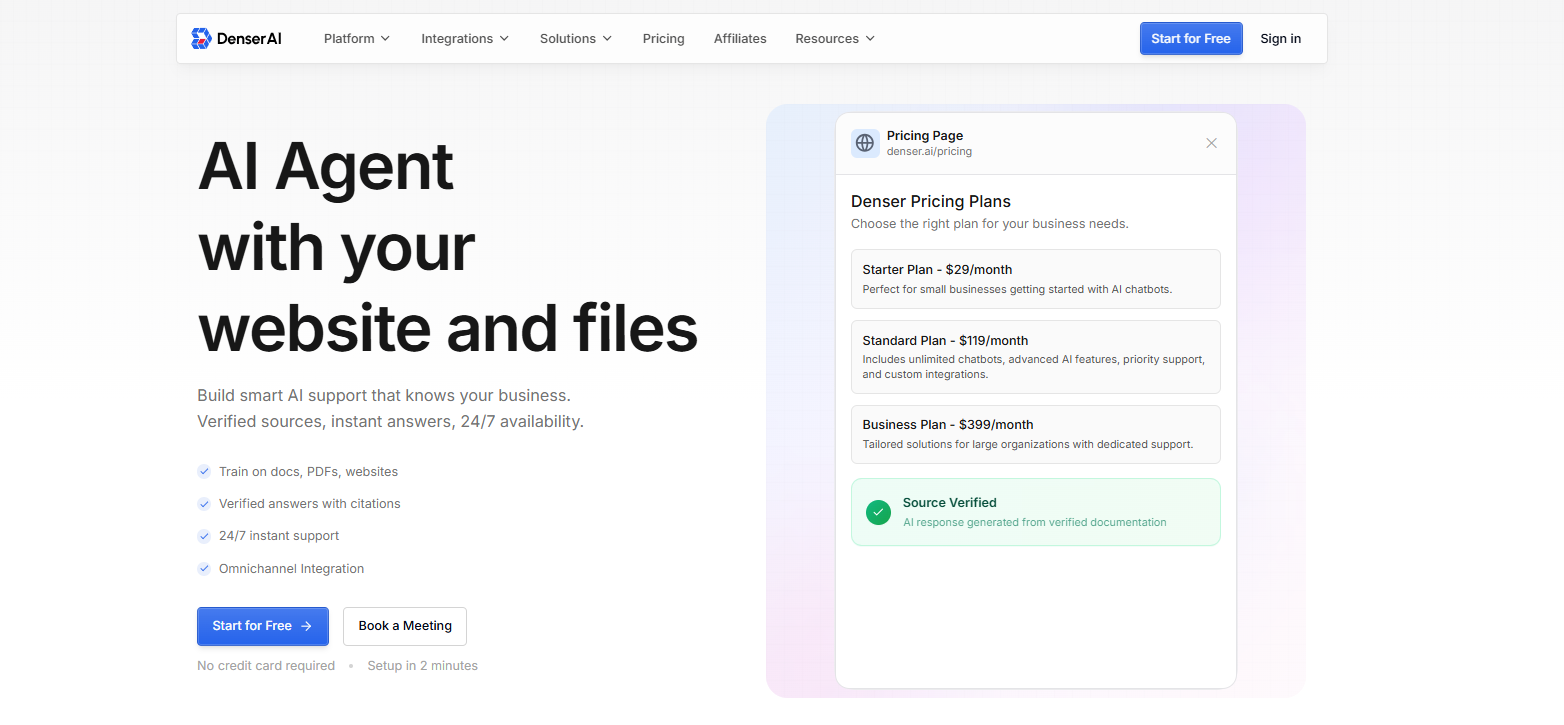
Task: Expand the Solutions menu
Action: tap(575, 39)
